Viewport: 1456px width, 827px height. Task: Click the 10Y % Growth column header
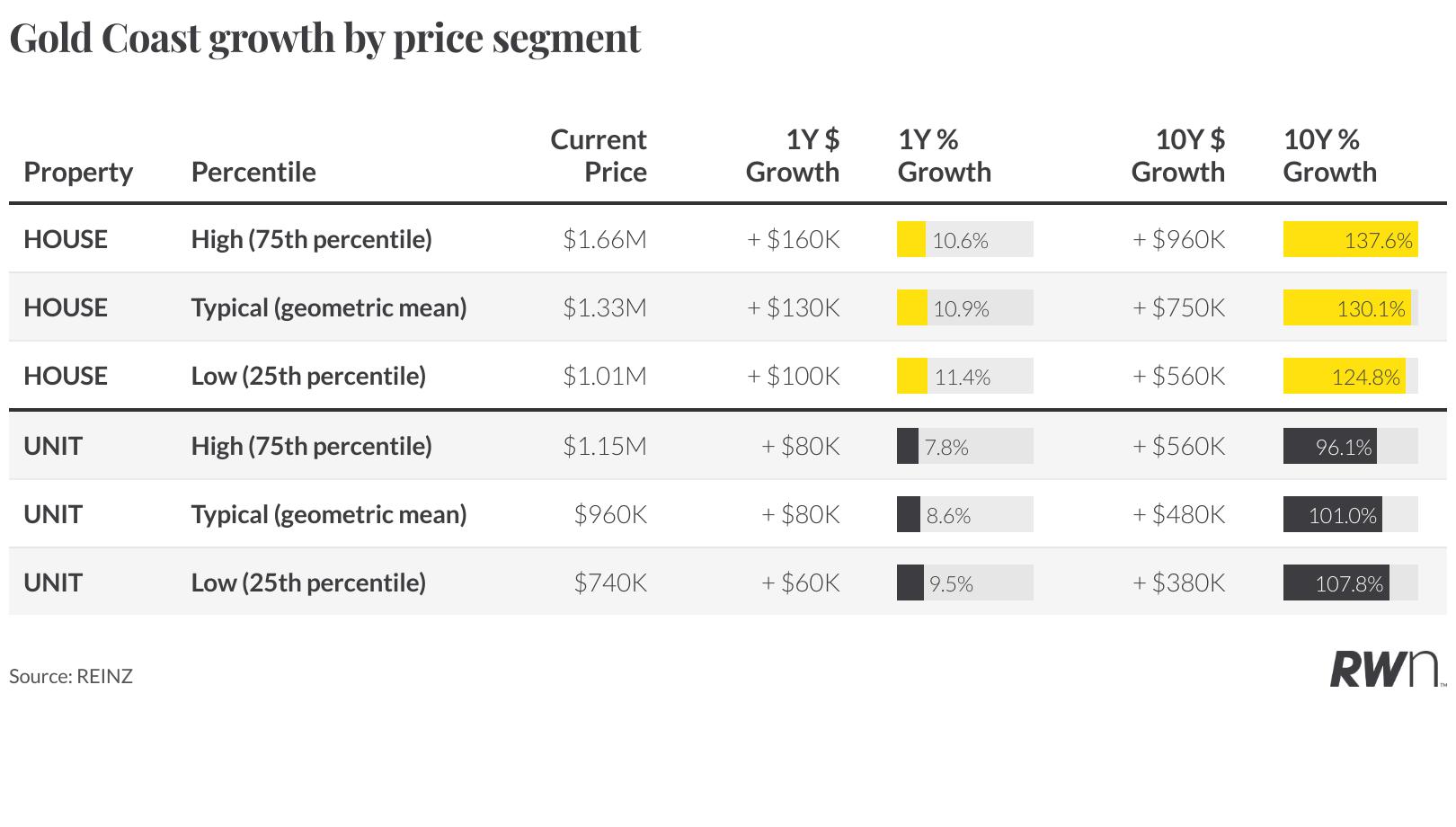(x=1329, y=156)
